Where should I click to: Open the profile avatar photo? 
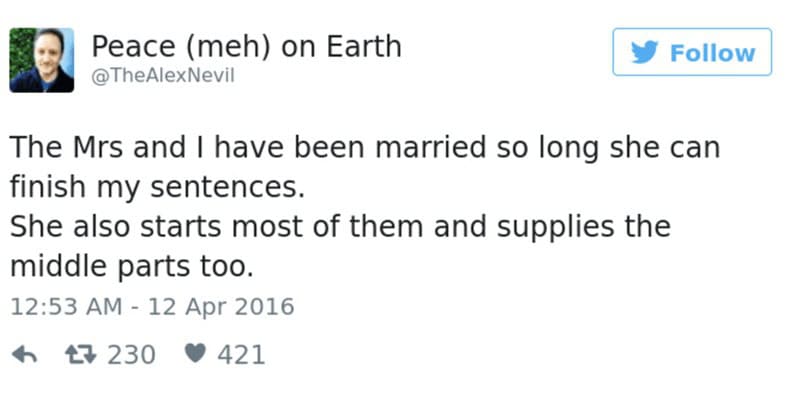pos(42,60)
